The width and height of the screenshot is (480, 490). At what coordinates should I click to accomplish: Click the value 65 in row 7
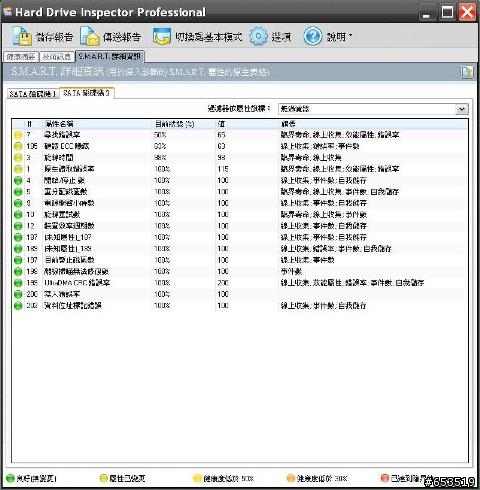click(221, 135)
